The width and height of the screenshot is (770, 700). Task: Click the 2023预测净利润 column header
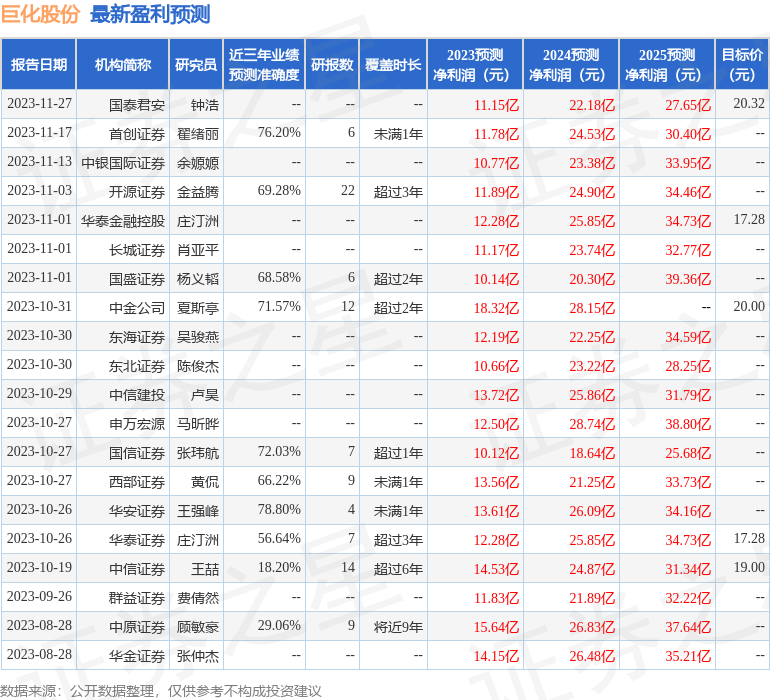[475, 64]
